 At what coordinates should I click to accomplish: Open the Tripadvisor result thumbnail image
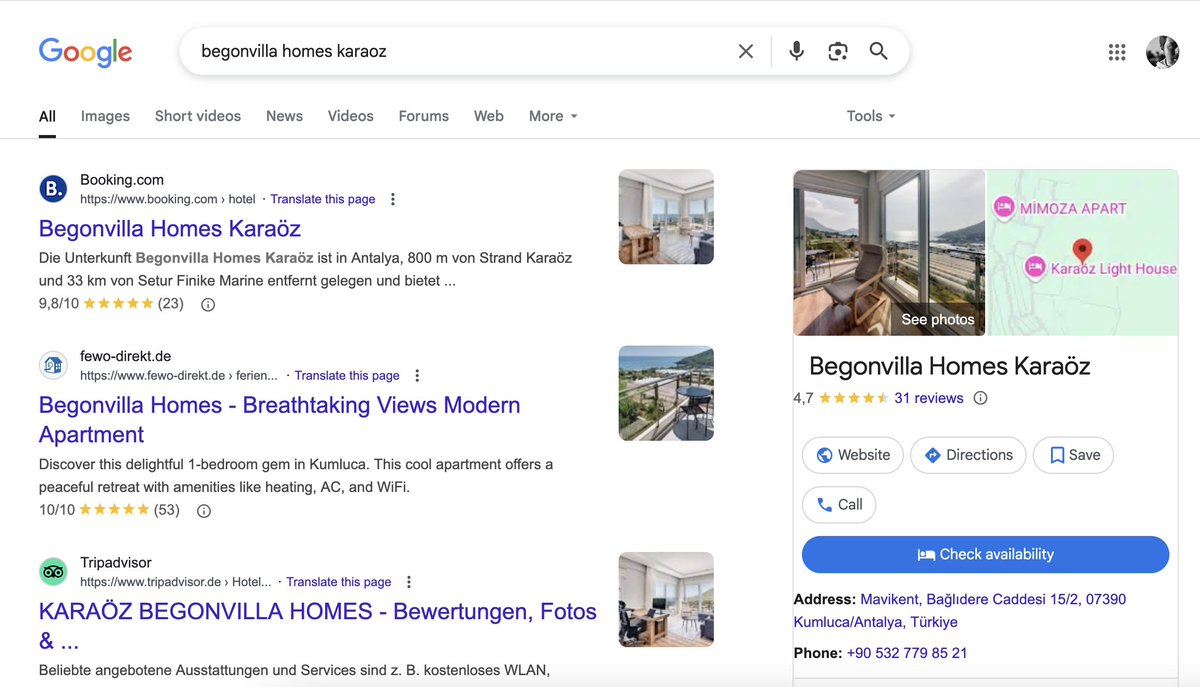(x=666, y=599)
